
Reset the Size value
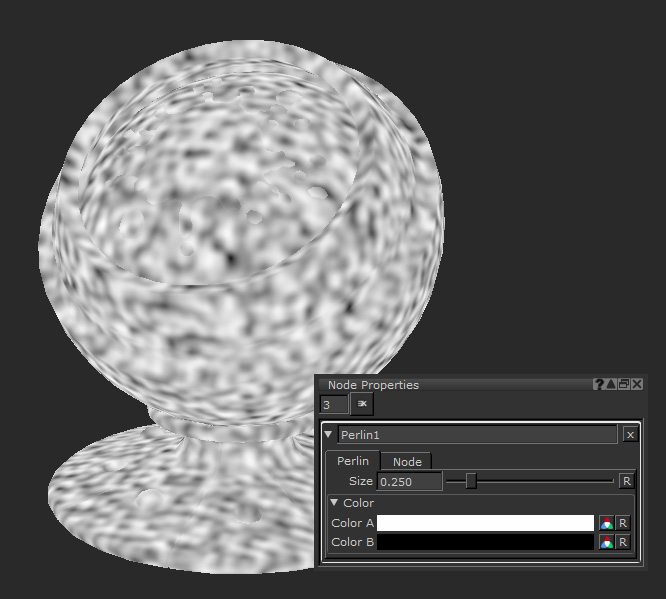pos(626,481)
